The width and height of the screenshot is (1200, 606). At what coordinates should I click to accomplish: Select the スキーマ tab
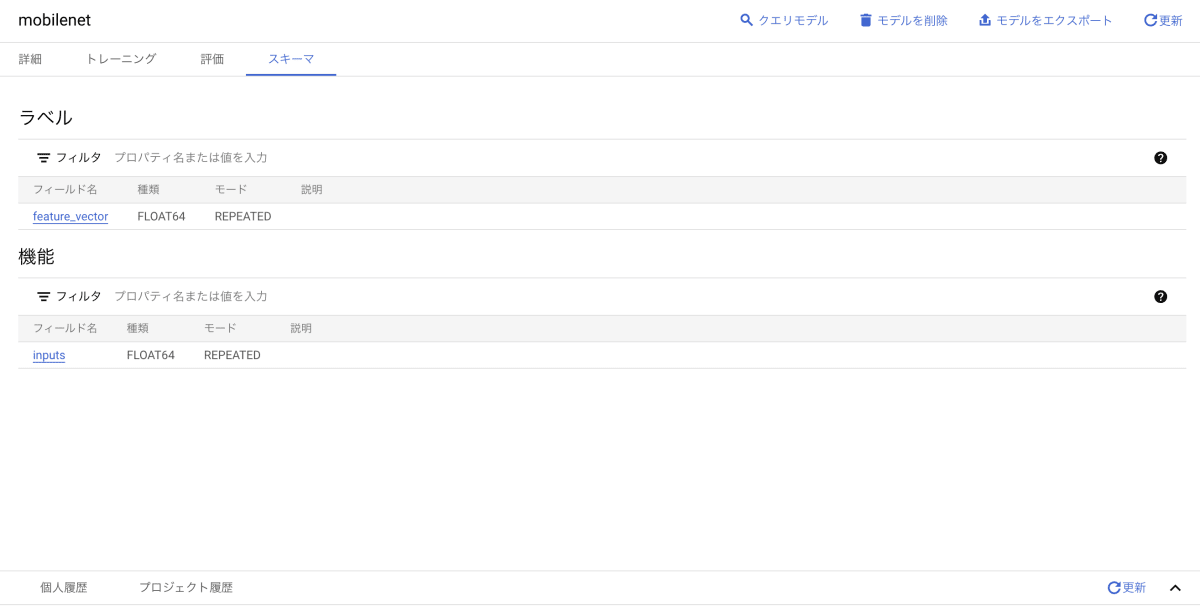[x=291, y=59]
